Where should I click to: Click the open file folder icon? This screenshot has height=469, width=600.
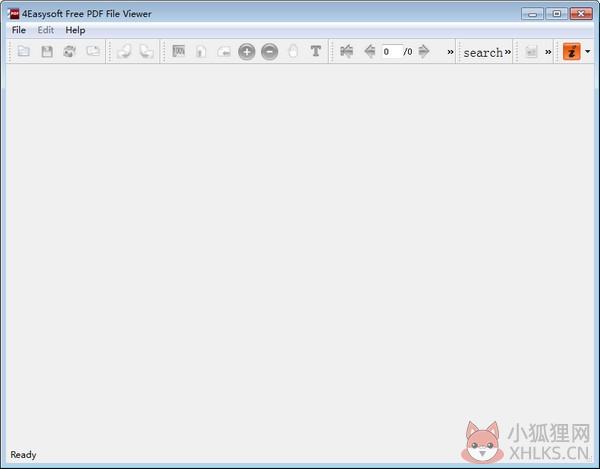point(24,51)
